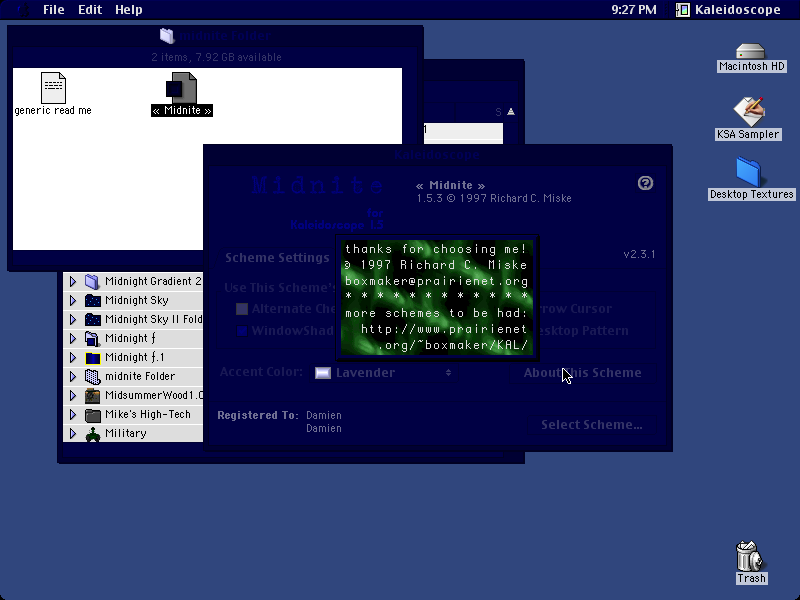The width and height of the screenshot is (800, 600).
Task: Select the midnite Folder icon in list
Action: [92, 377]
